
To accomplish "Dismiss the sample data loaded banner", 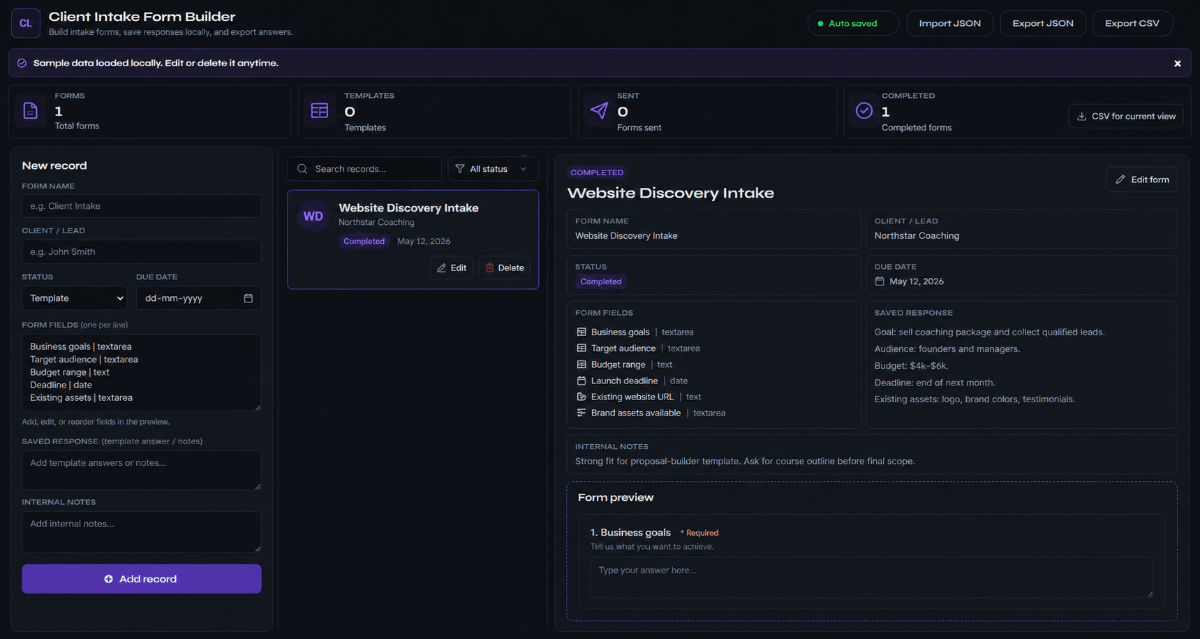I will (x=1177, y=63).
